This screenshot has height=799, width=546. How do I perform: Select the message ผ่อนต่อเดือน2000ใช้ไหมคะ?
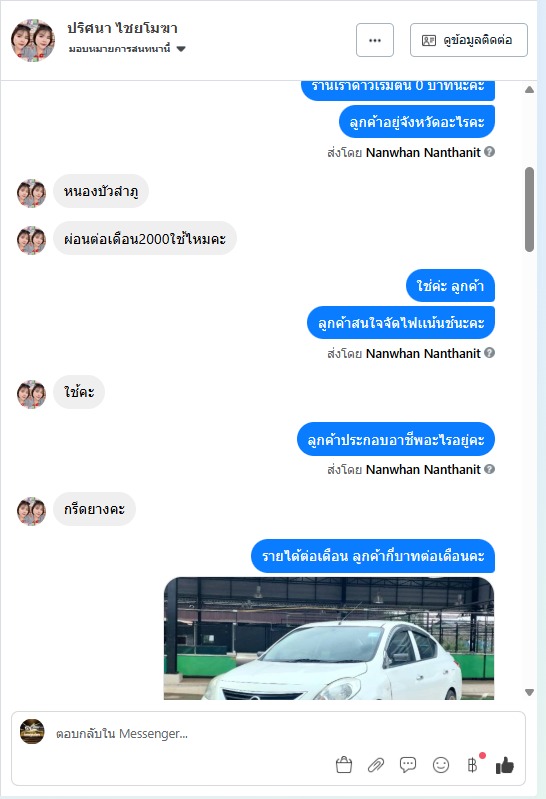point(145,238)
